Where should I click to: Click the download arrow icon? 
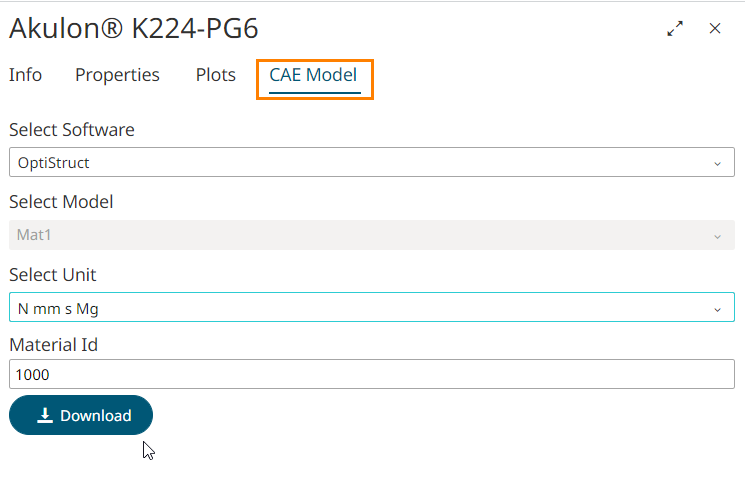pos(45,416)
